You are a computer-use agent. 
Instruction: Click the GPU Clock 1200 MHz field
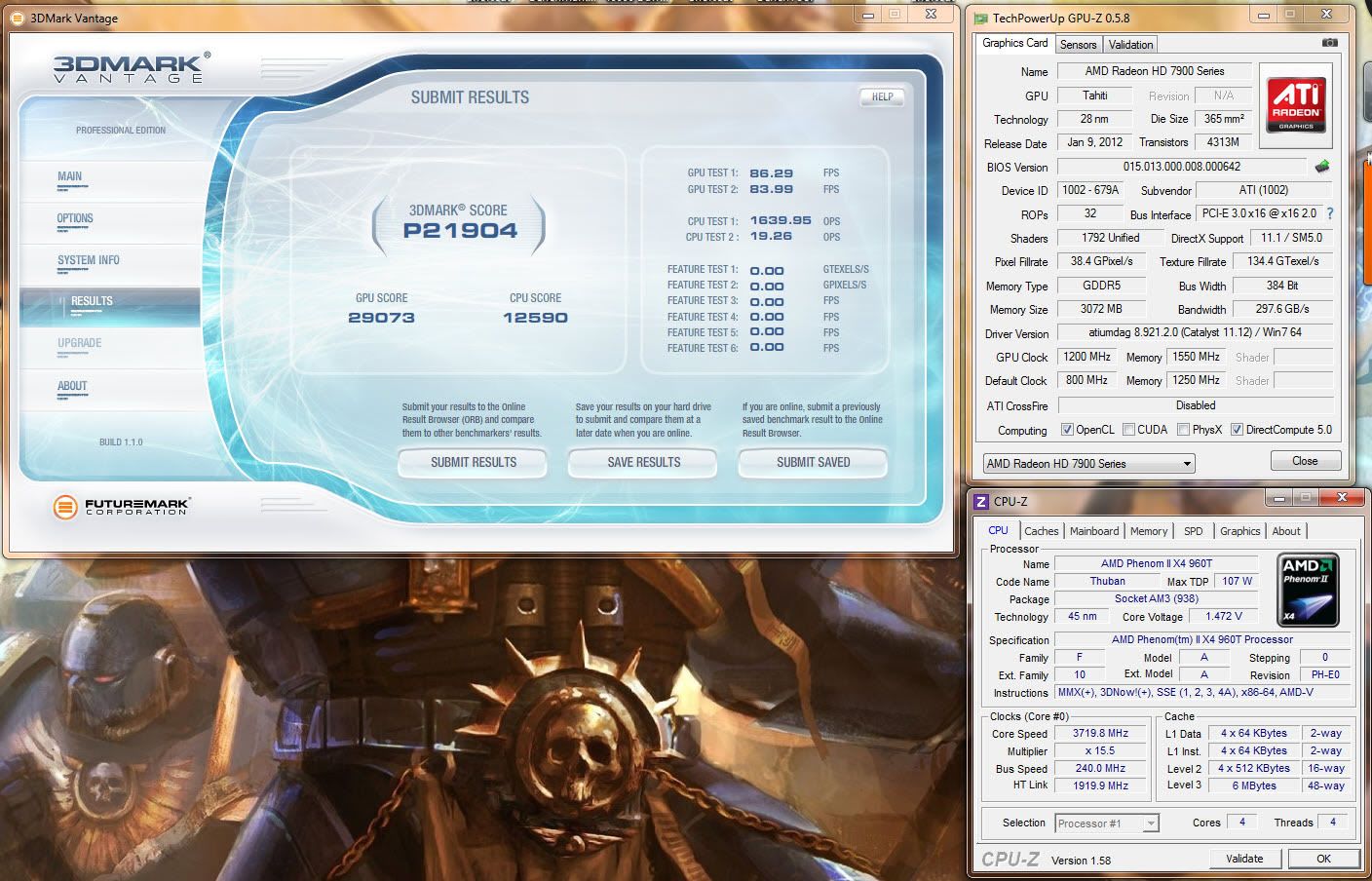[x=1087, y=358]
